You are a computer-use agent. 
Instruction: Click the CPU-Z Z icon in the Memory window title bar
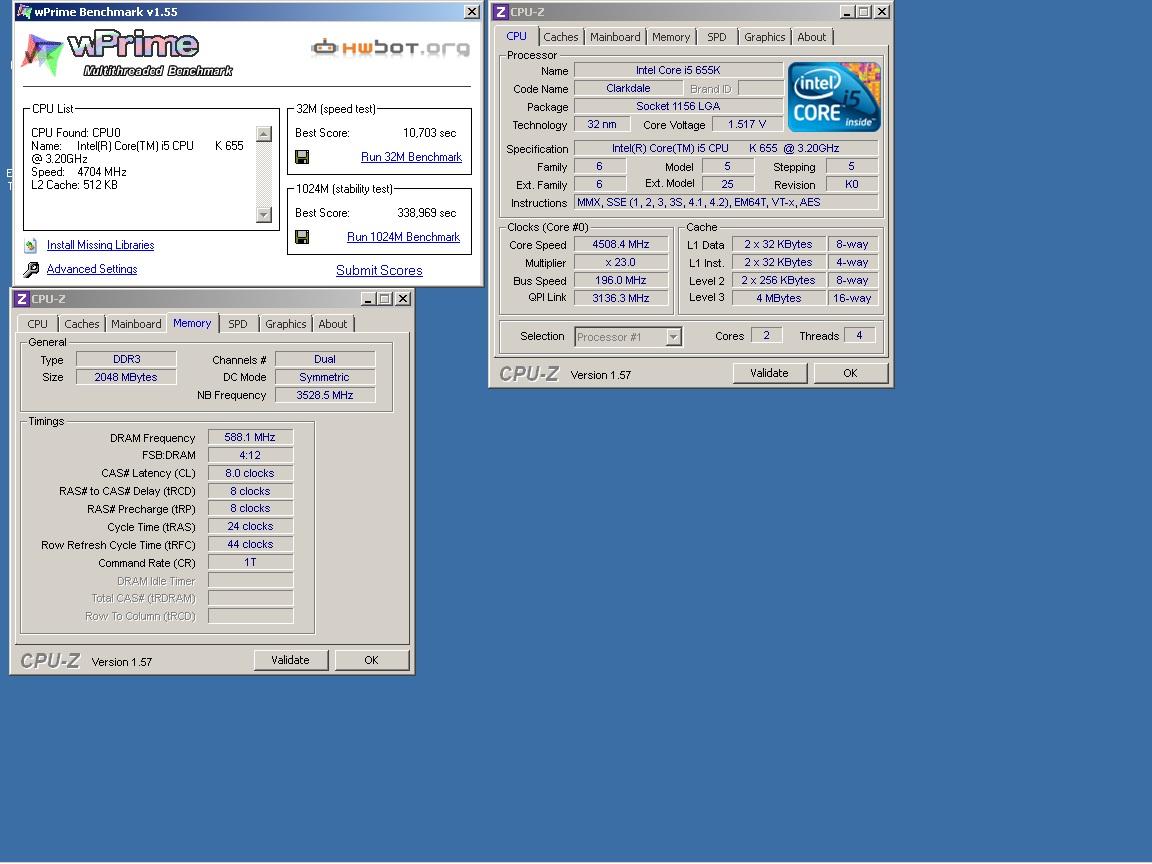pyautogui.click(x=22, y=298)
